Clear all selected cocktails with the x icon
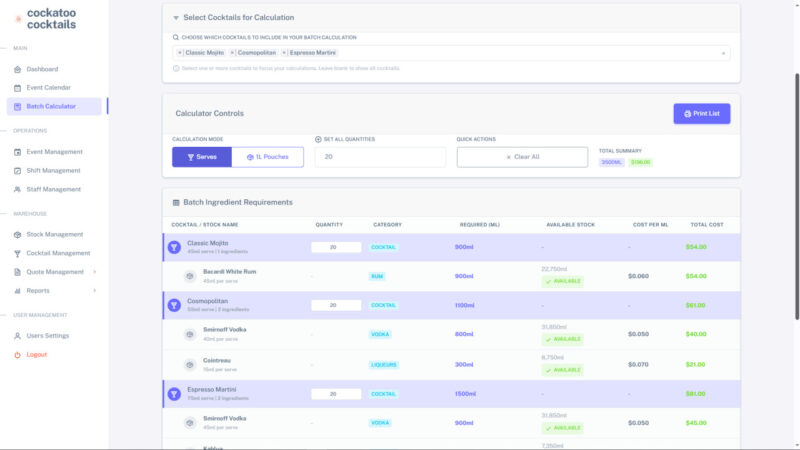 point(722,53)
